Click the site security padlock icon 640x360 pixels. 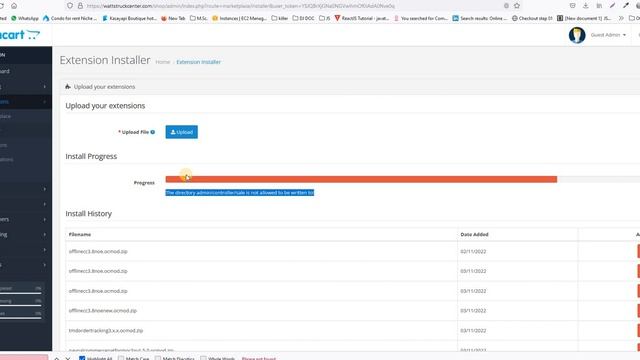click(80, 6)
